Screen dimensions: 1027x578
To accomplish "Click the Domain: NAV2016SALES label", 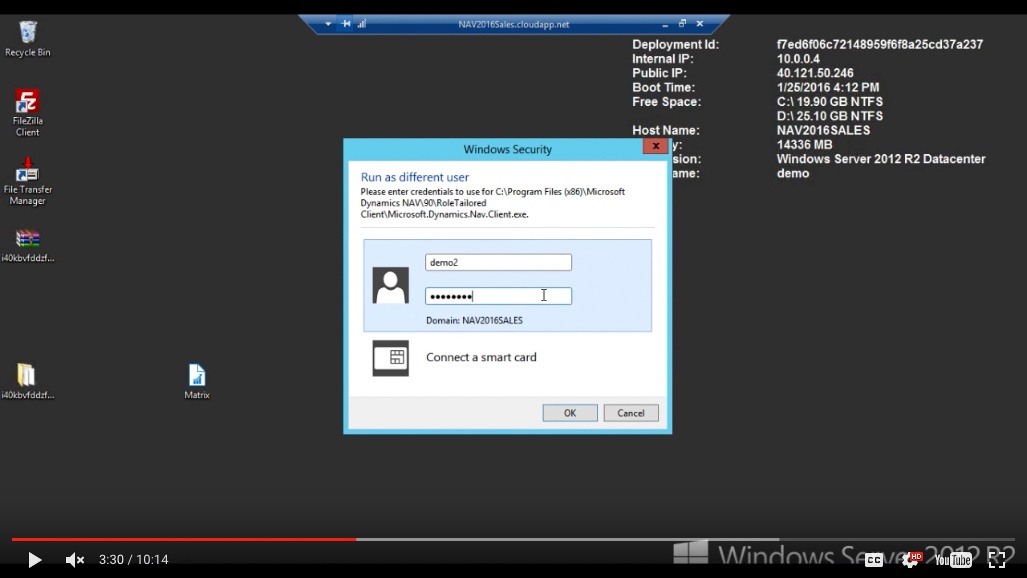I will (x=474, y=320).
